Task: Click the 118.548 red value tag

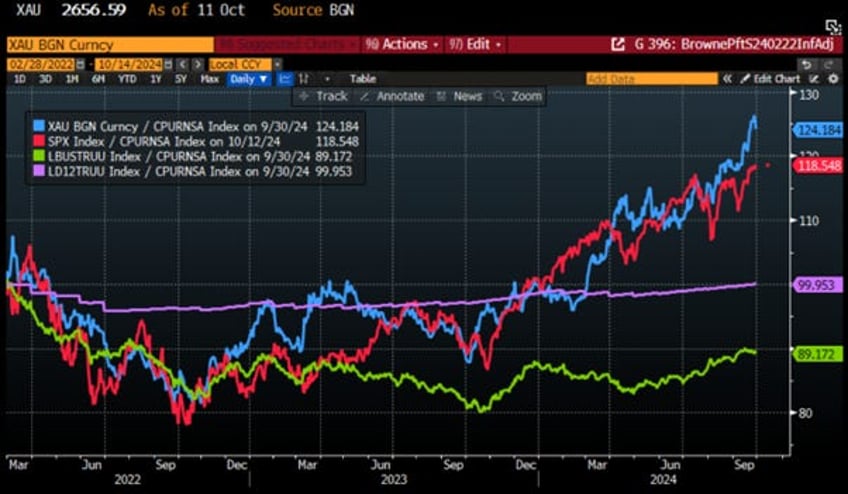Action: pyautogui.click(x=819, y=166)
